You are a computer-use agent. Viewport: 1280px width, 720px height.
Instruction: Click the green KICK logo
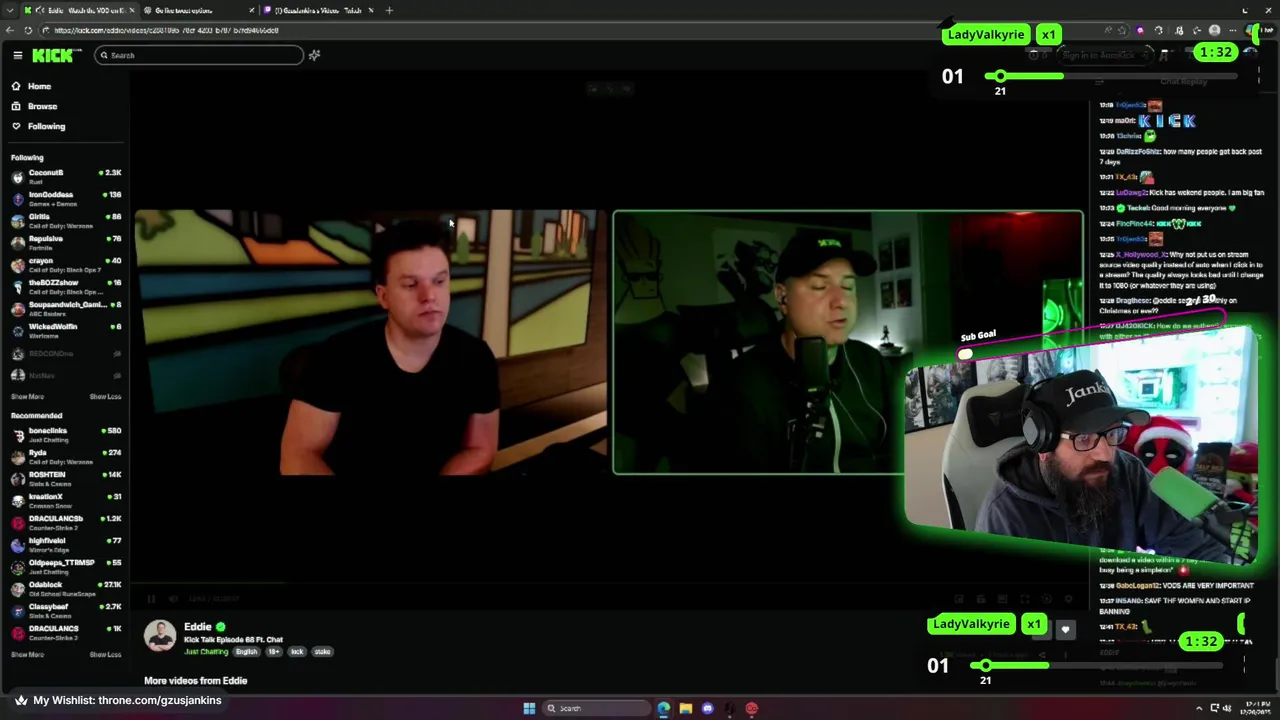[x=52, y=55]
